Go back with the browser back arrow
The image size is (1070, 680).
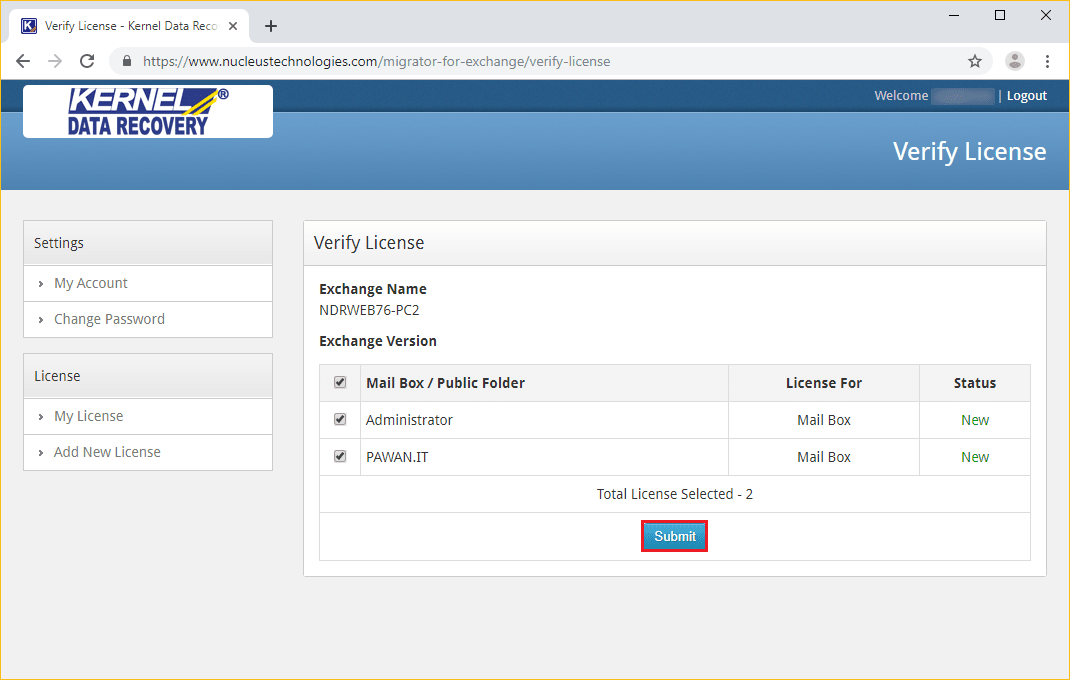[x=23, y=61]
